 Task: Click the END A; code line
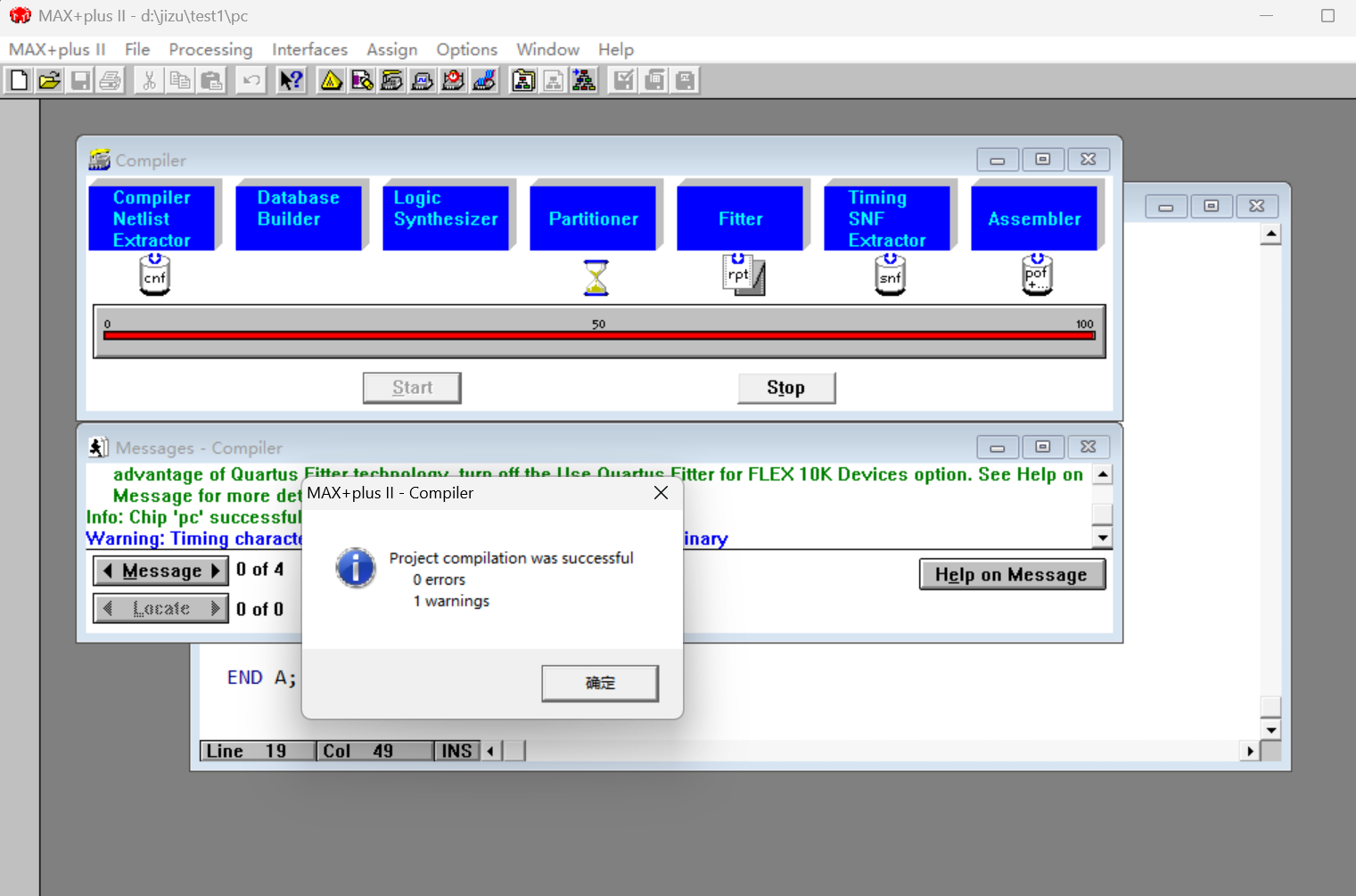(x=261, y=678)
